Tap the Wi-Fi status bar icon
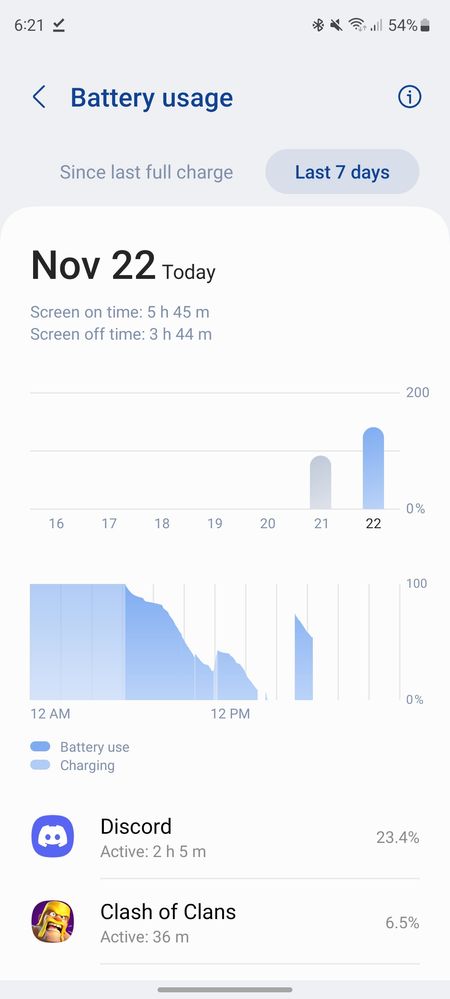 (x=357, y=25)
